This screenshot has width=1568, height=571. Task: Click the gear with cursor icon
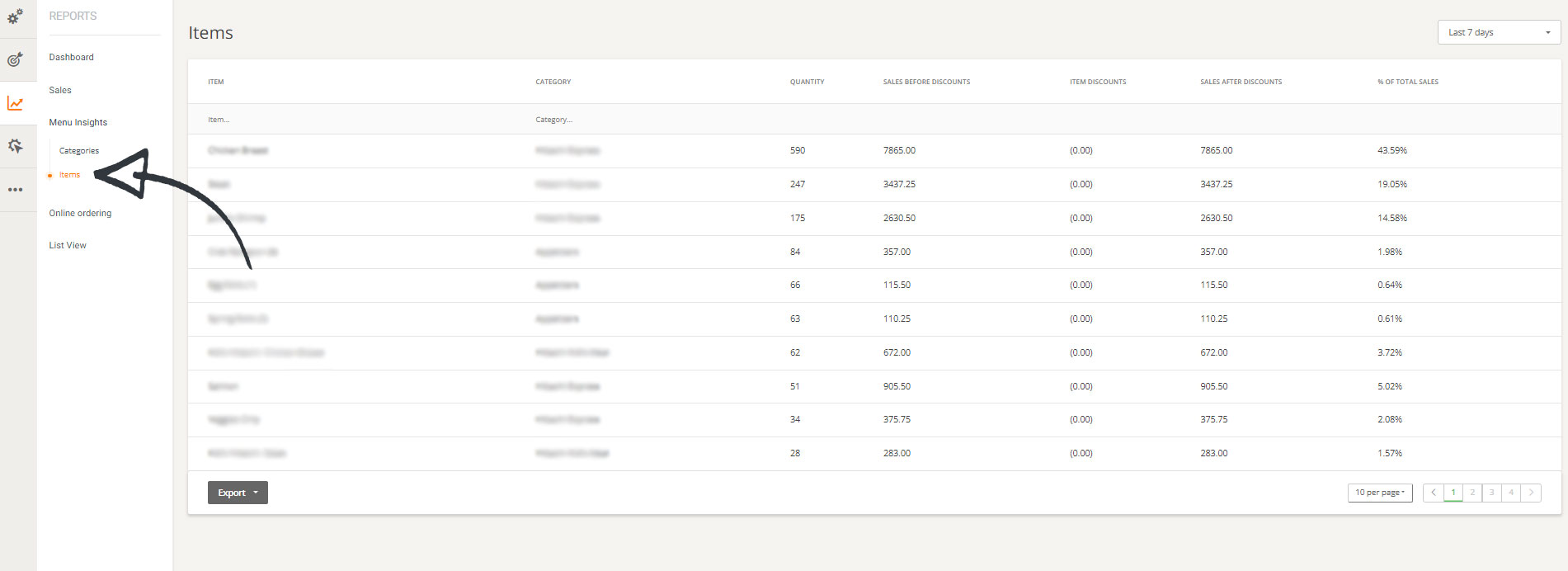(15, 146)
